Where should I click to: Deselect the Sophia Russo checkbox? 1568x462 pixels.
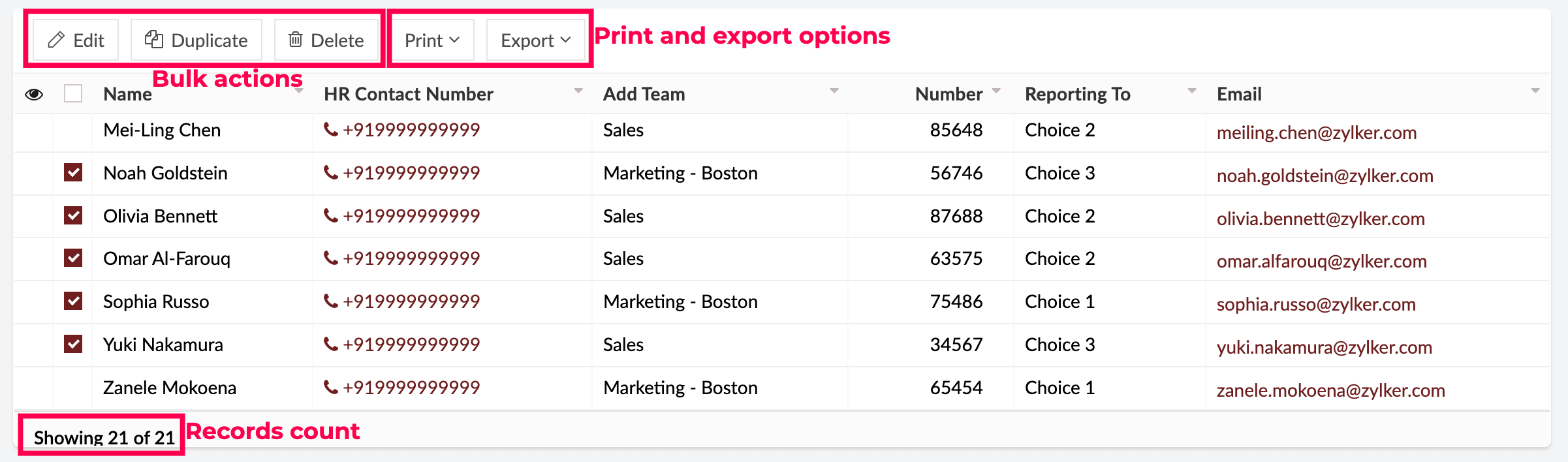tap(73, 301)
